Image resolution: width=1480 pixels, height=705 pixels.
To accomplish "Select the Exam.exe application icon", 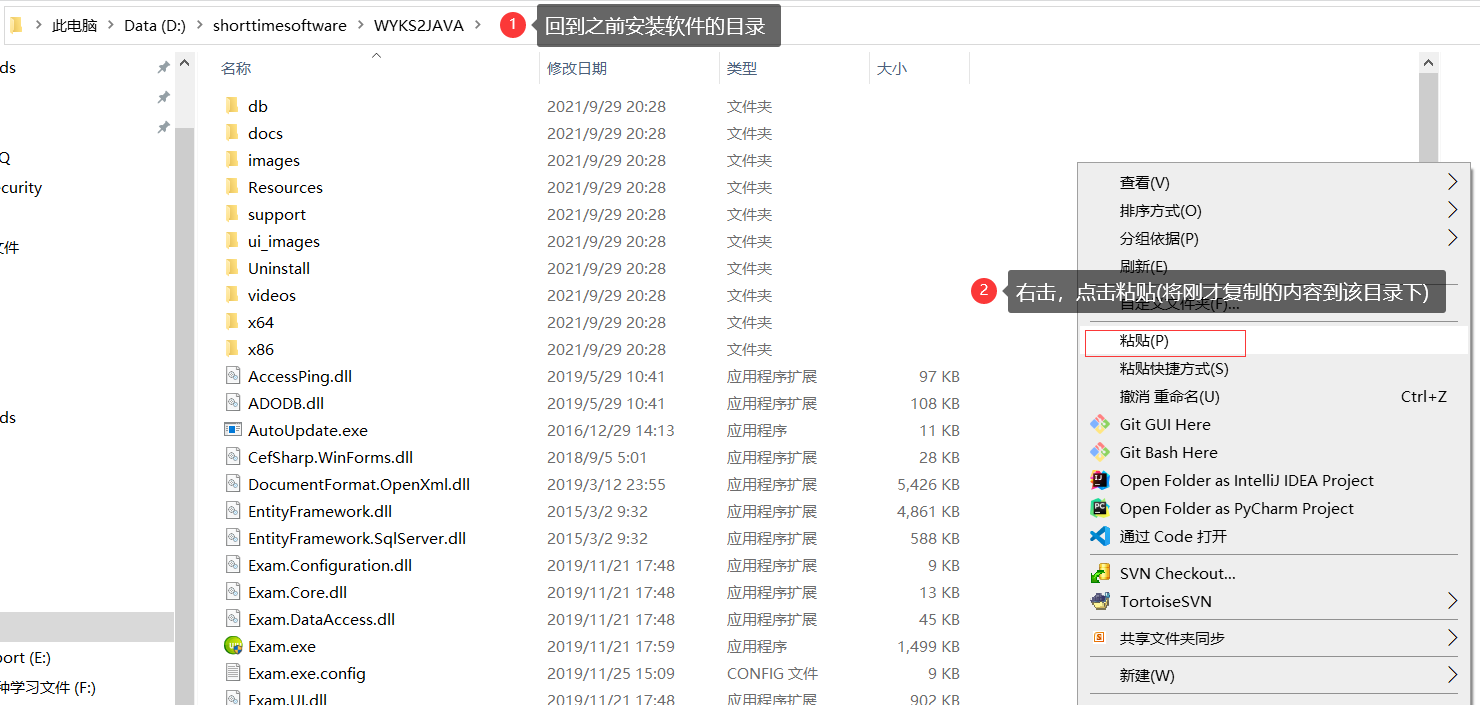I will 233,646.
